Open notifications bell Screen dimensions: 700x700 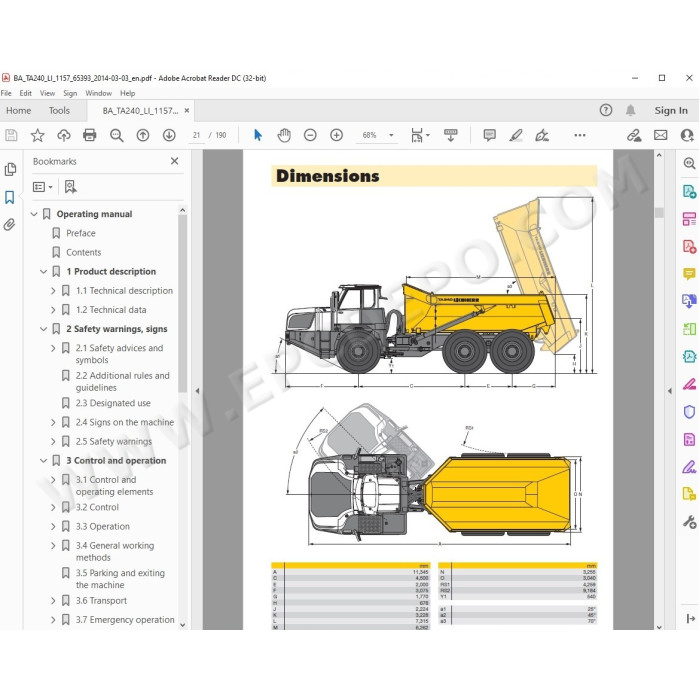pyautogui.click(x=630, y=110)
